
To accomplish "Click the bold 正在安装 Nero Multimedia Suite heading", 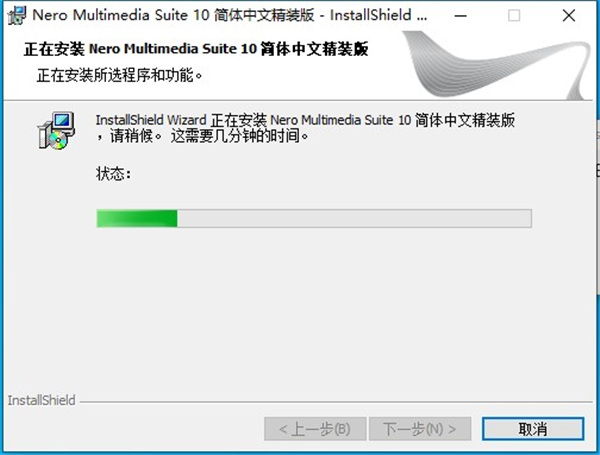I will click(196, 49).
